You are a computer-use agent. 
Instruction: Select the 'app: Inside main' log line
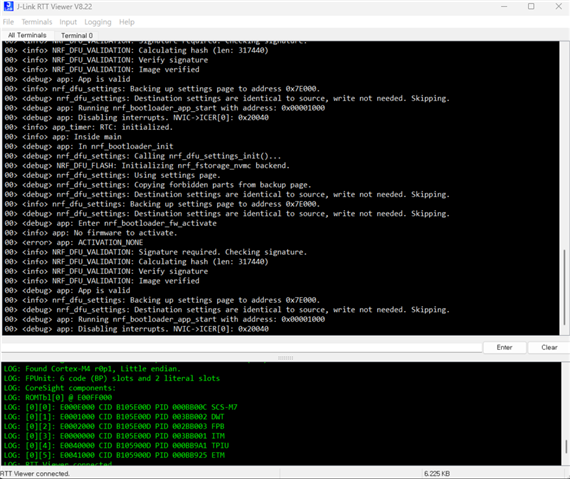tap(63, 137)
